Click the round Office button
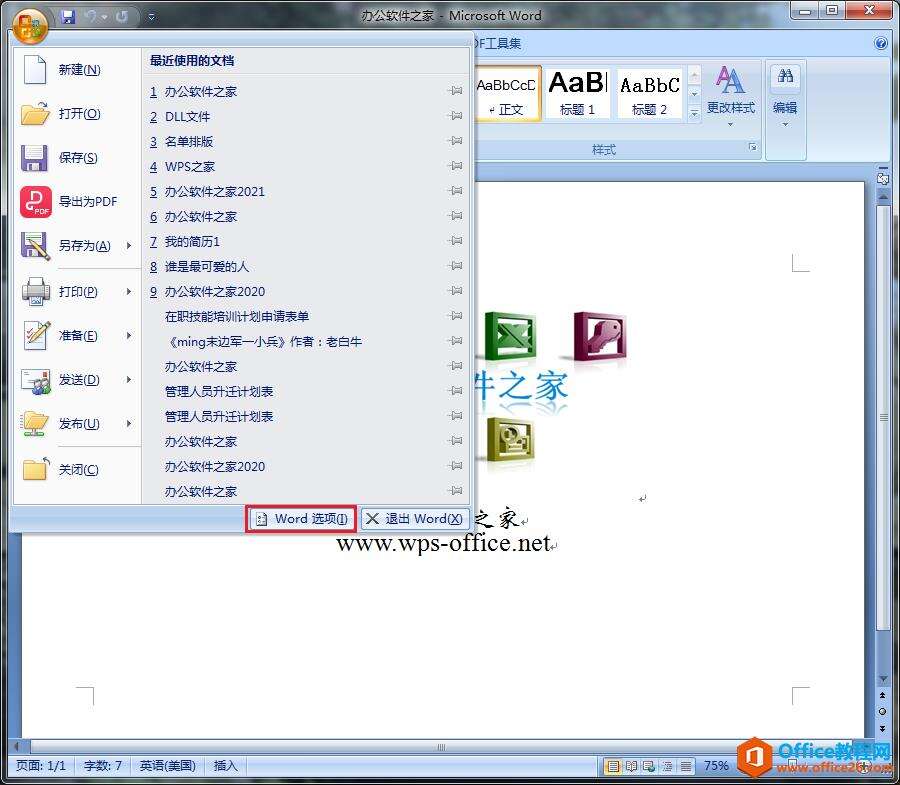Screen dimensions: 900x785 pos(30,26)
